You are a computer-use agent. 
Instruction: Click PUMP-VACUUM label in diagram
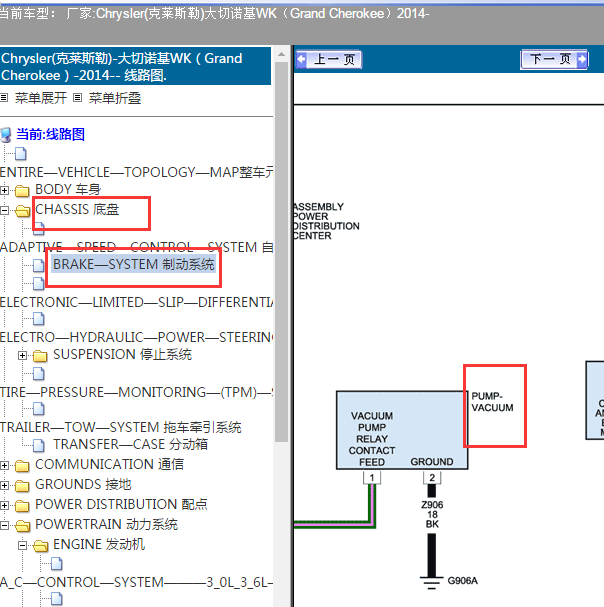coord(492,402)
